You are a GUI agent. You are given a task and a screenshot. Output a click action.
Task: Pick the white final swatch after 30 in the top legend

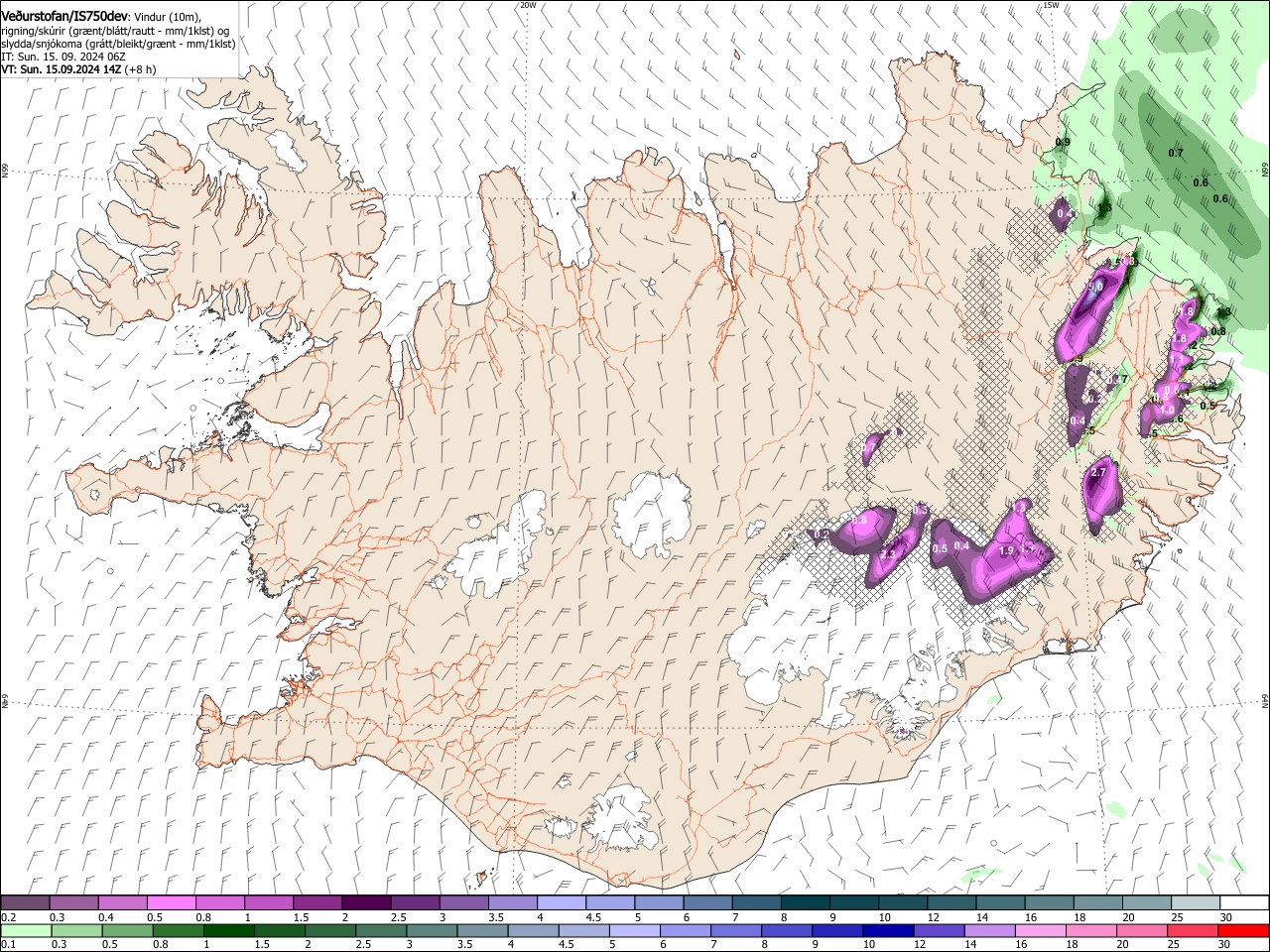(x=1245, y=902)
